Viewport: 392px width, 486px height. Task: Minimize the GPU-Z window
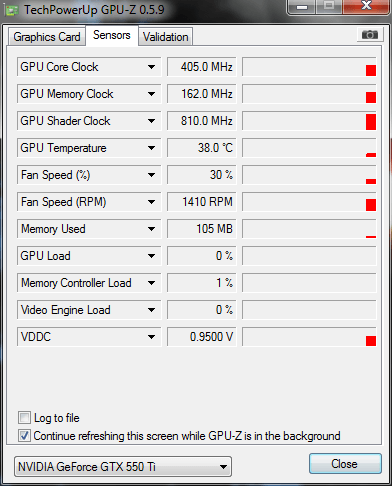click(x=302, y=6)
